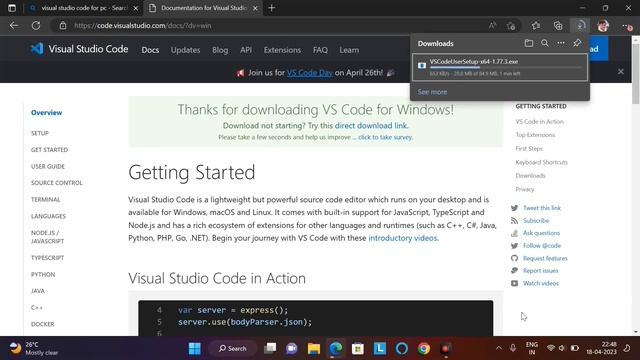Click the browser Downloads toolbar icon
Screen dimensions: 640x360
(580, 26)
